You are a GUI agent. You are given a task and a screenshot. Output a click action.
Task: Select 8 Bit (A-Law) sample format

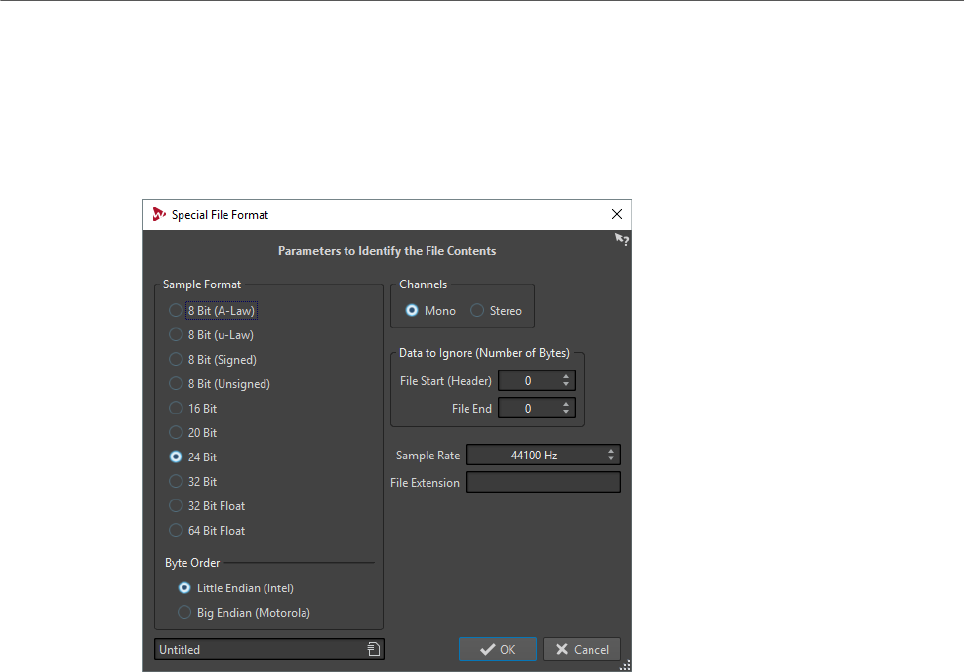pyautogui.click(x=213, y=311)
